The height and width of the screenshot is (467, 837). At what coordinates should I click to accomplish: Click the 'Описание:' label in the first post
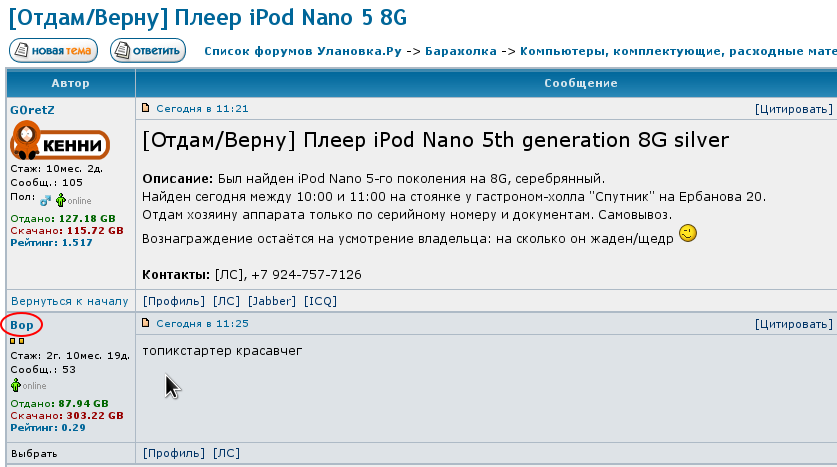pos(177,179)
